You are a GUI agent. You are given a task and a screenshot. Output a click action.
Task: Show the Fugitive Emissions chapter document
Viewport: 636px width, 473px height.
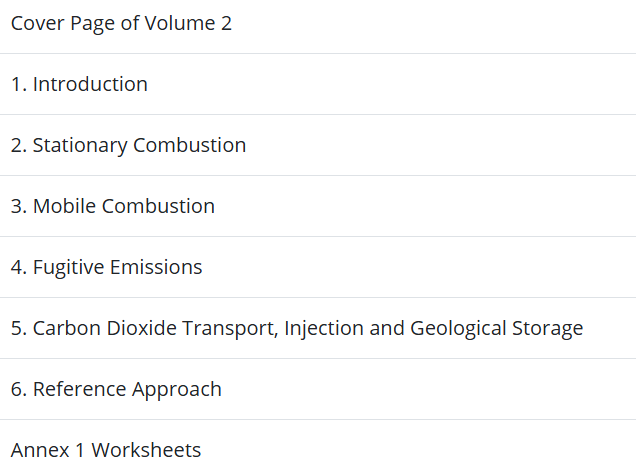(106, 267)
